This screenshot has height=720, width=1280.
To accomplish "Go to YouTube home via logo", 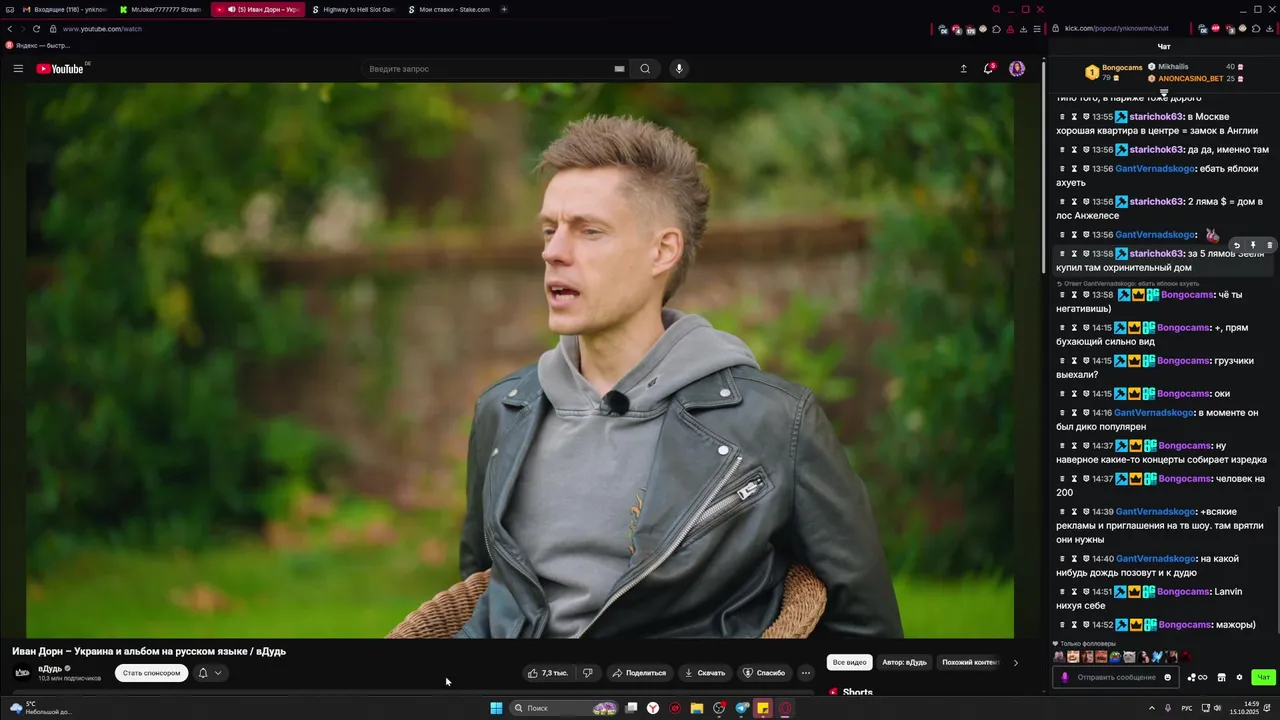I will [x=60, y=69].
